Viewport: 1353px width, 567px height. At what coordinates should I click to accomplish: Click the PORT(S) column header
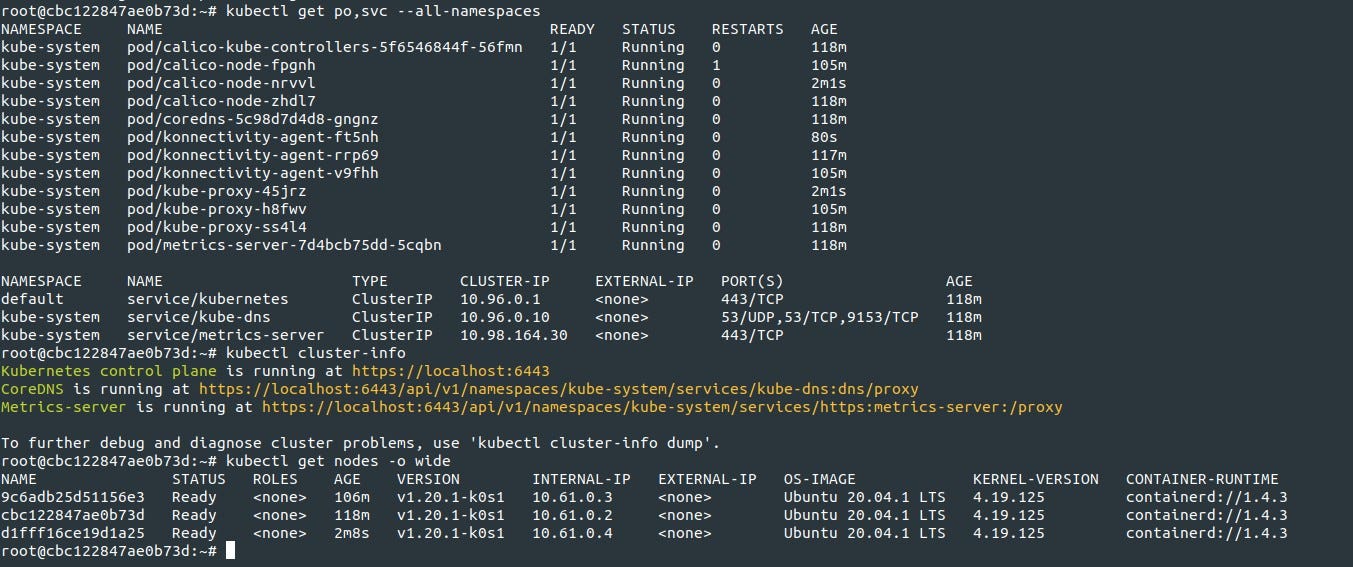click(x=752, y=281)
